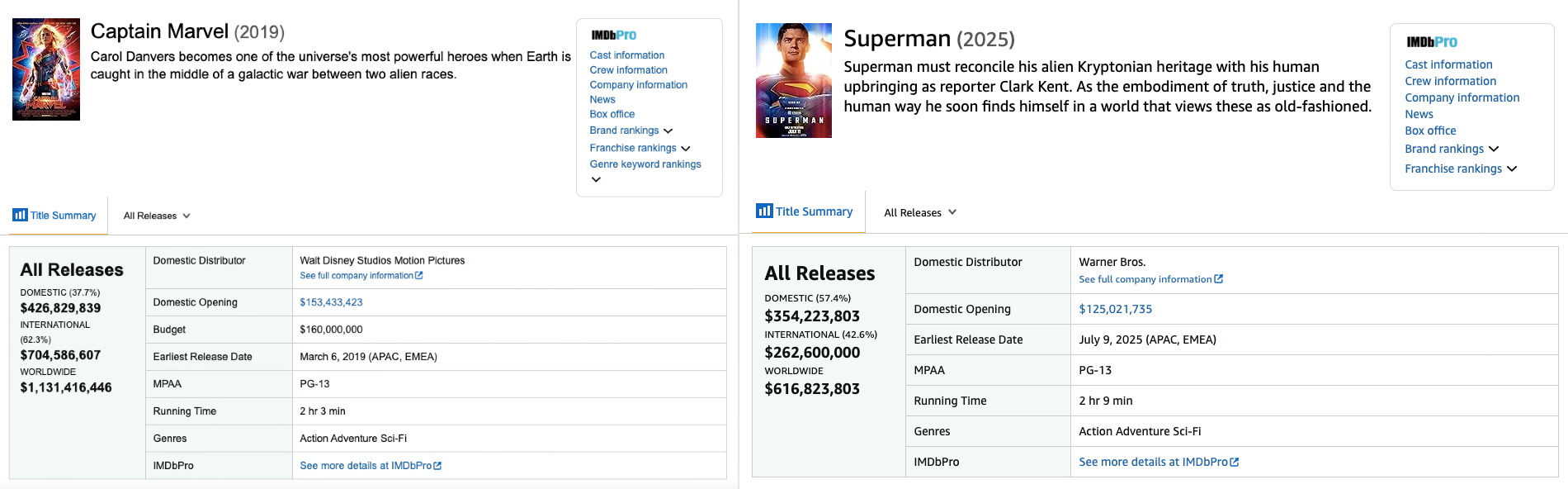Viewport: 1568px width, 489px height.
Task: Click the IMDbPro logo in Captain Marvel panel
Action: click(613, 36)
